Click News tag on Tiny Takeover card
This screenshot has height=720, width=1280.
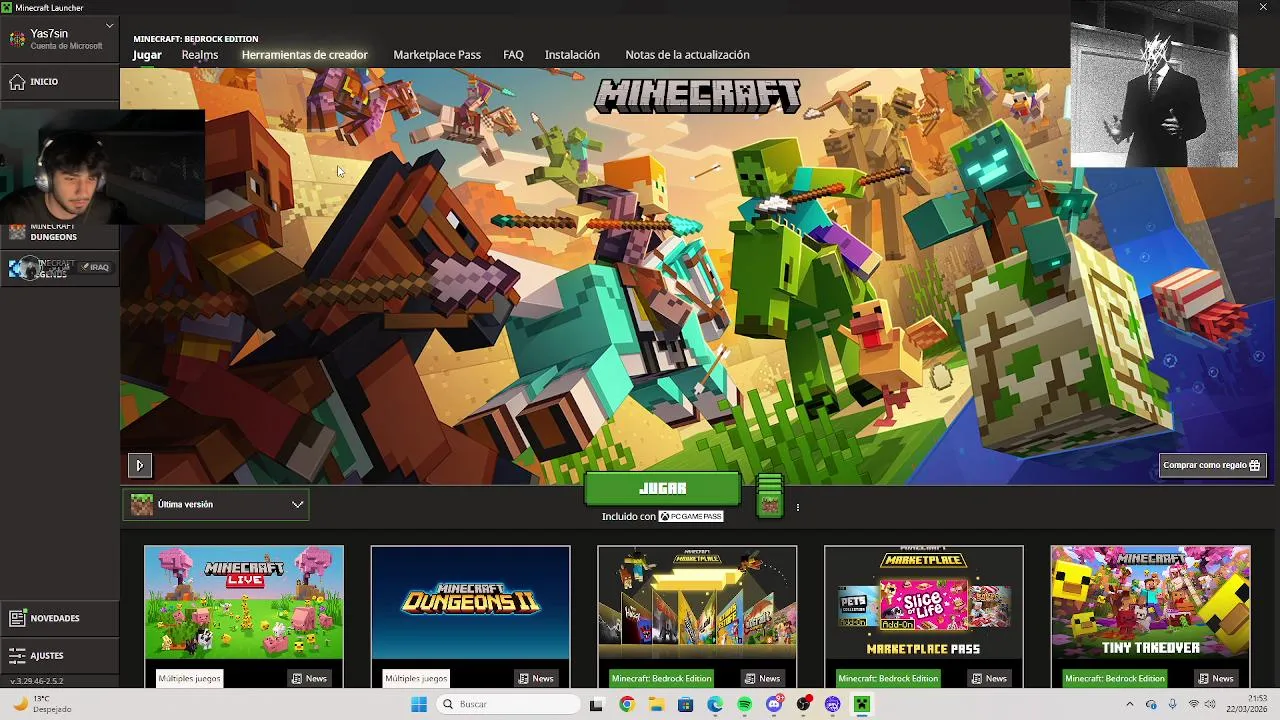click(1216, 678)
